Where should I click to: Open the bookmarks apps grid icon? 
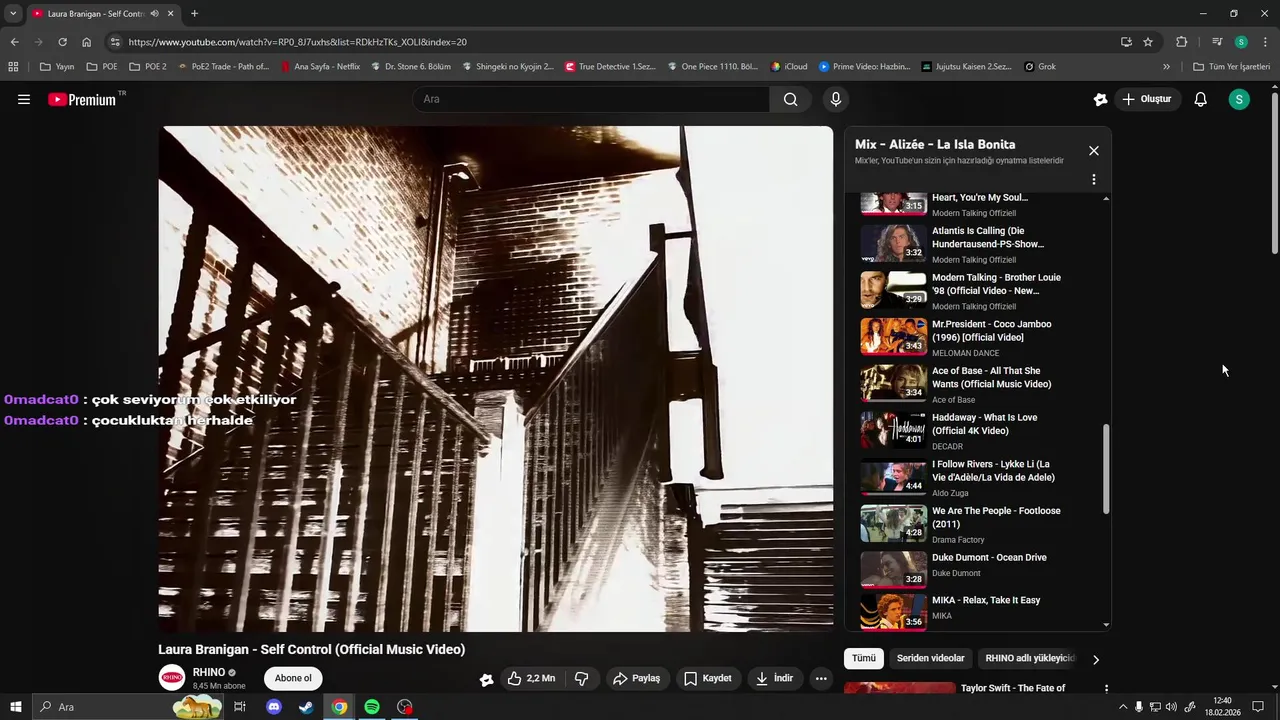(13, 67)
